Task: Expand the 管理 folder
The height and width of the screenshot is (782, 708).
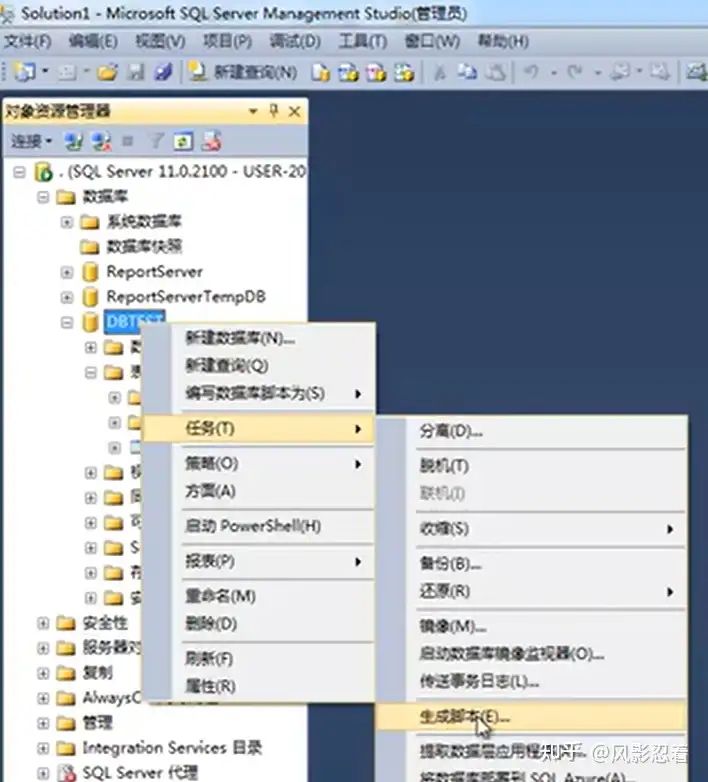Action: point(43,723)
